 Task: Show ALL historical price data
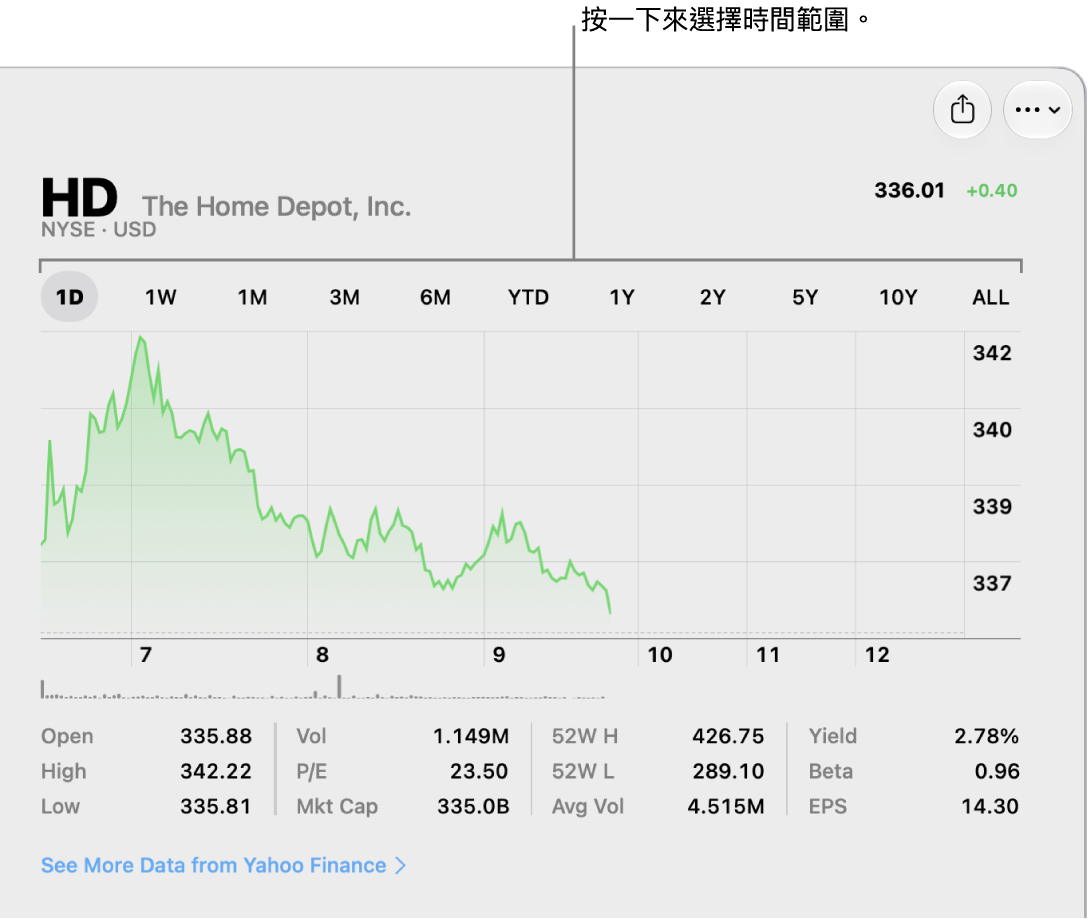coord(990,297)
